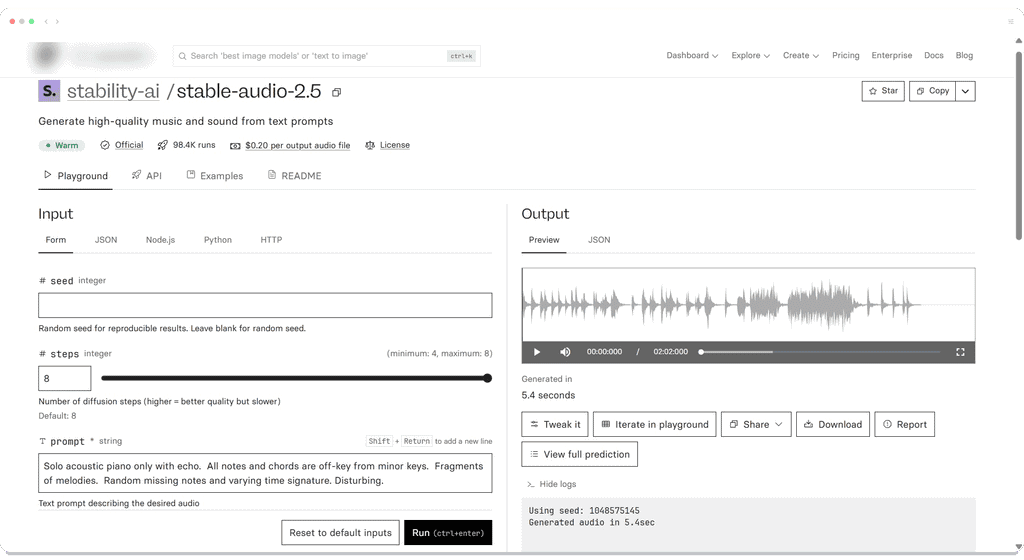Image resolution: width=1024 pixels, height=560 pixels.
Task: Select the Form input tab
Action: tap(56, 240)
